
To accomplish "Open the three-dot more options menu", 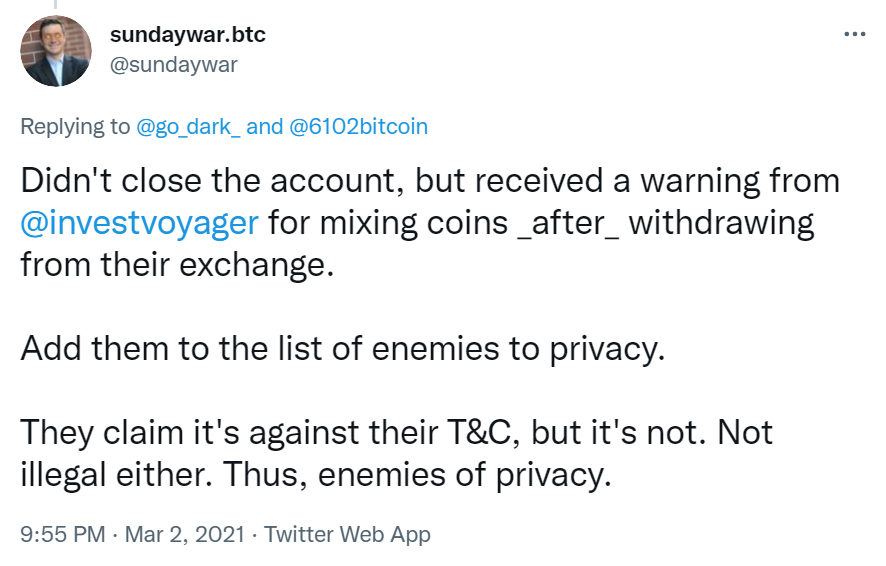I will 854,34.
